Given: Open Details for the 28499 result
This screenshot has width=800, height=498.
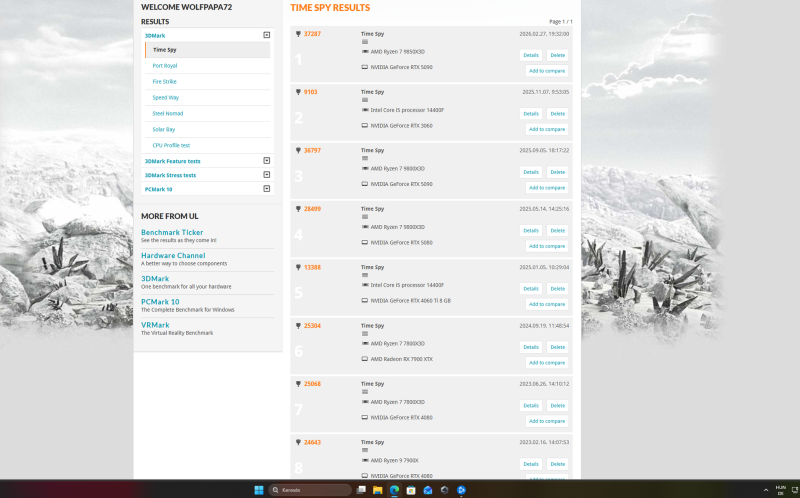Looking at the screenshot, I should 531,231.
